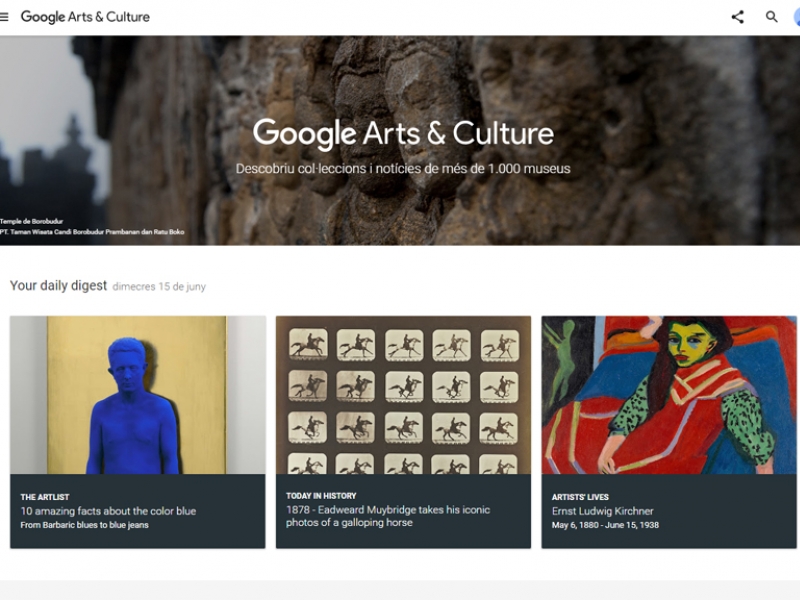Open the user account avatar

click(x=797, y=17)
